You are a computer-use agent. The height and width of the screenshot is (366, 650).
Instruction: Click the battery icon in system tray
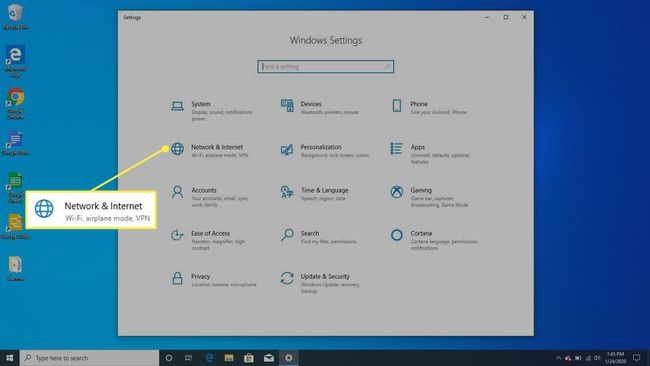[x=578, y=358]
